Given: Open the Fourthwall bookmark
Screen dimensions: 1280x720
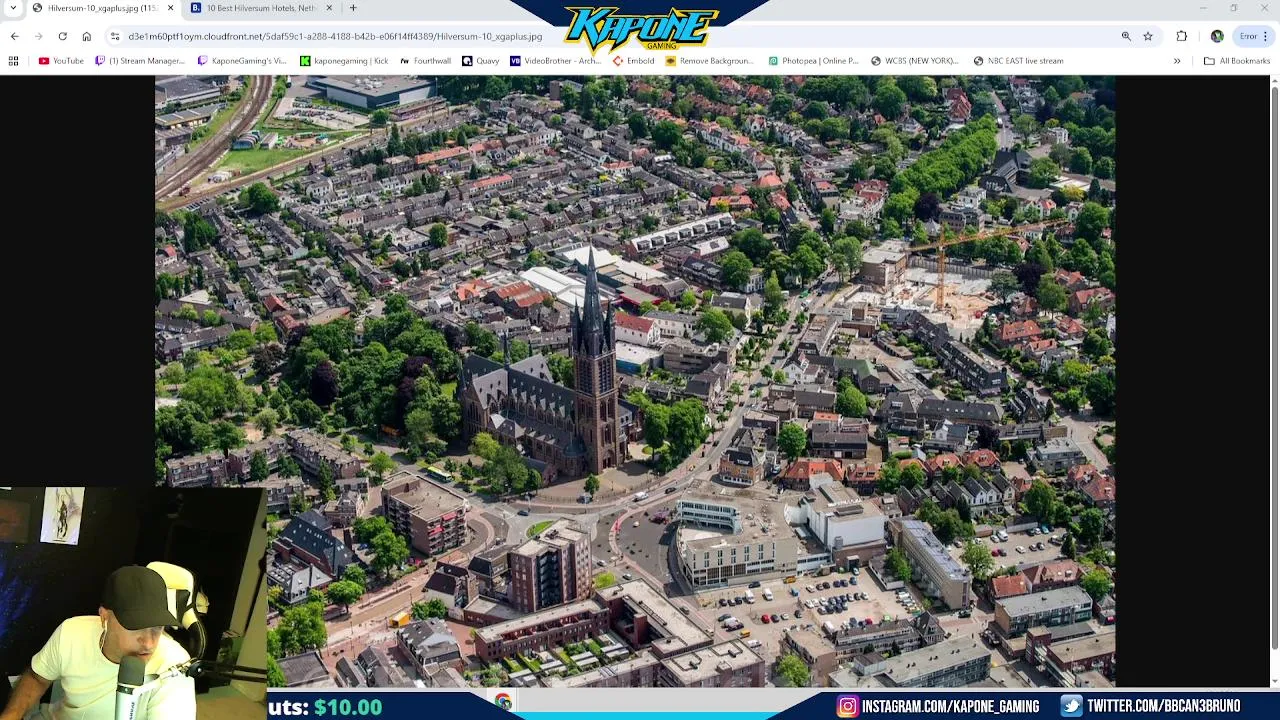Looking at the screenshot, I should [425, 61].
